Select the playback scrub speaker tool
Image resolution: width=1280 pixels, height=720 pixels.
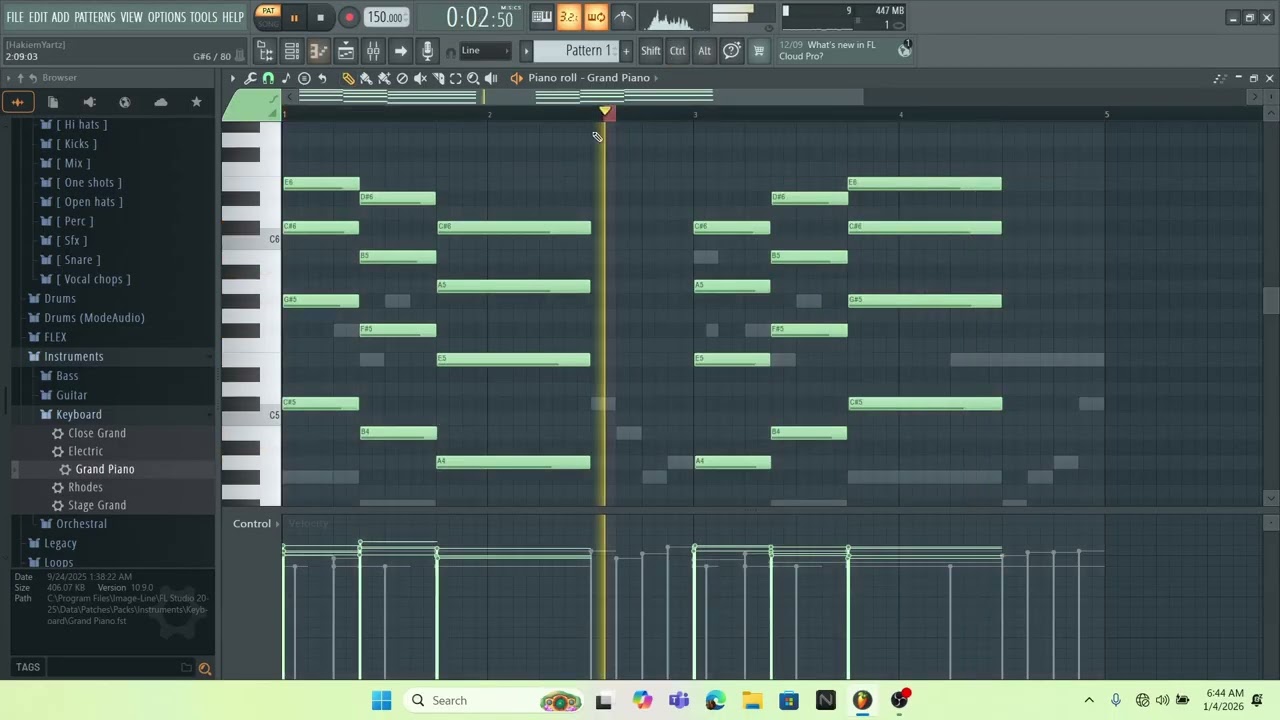click(x=491, y=78)
